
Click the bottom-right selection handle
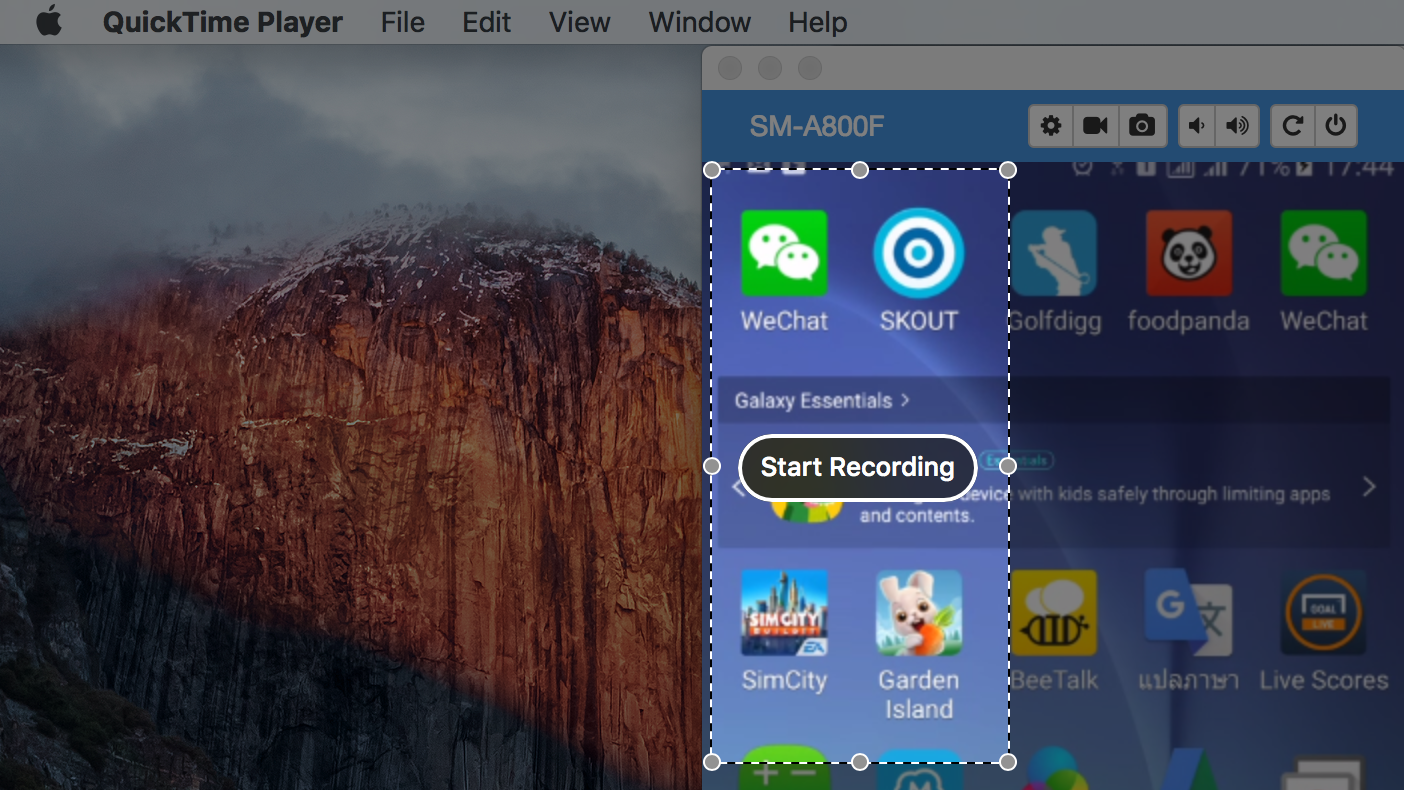1008,762
